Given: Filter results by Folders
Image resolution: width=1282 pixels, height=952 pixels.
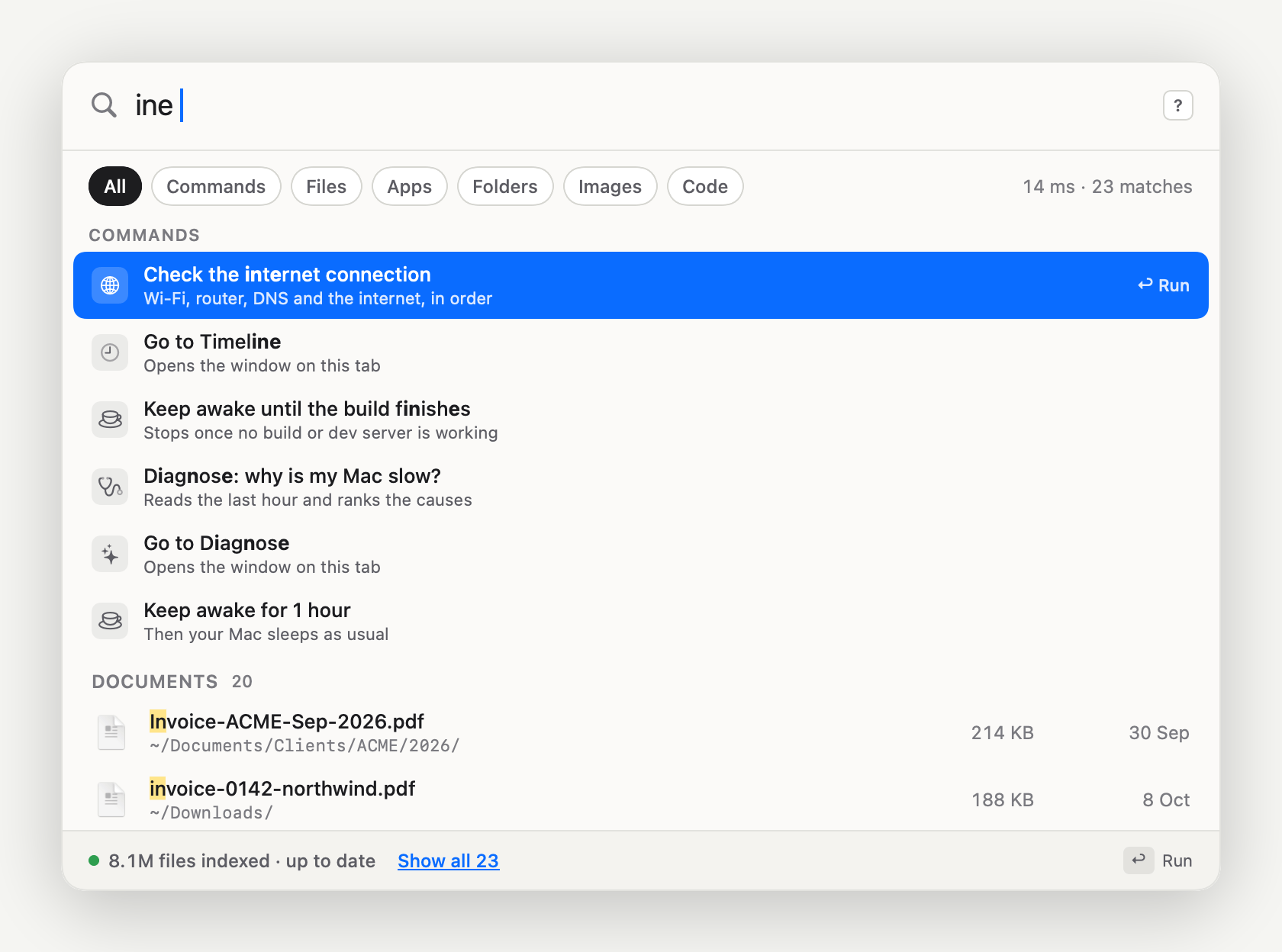Looking at the screenshot, I should (505, 186).
